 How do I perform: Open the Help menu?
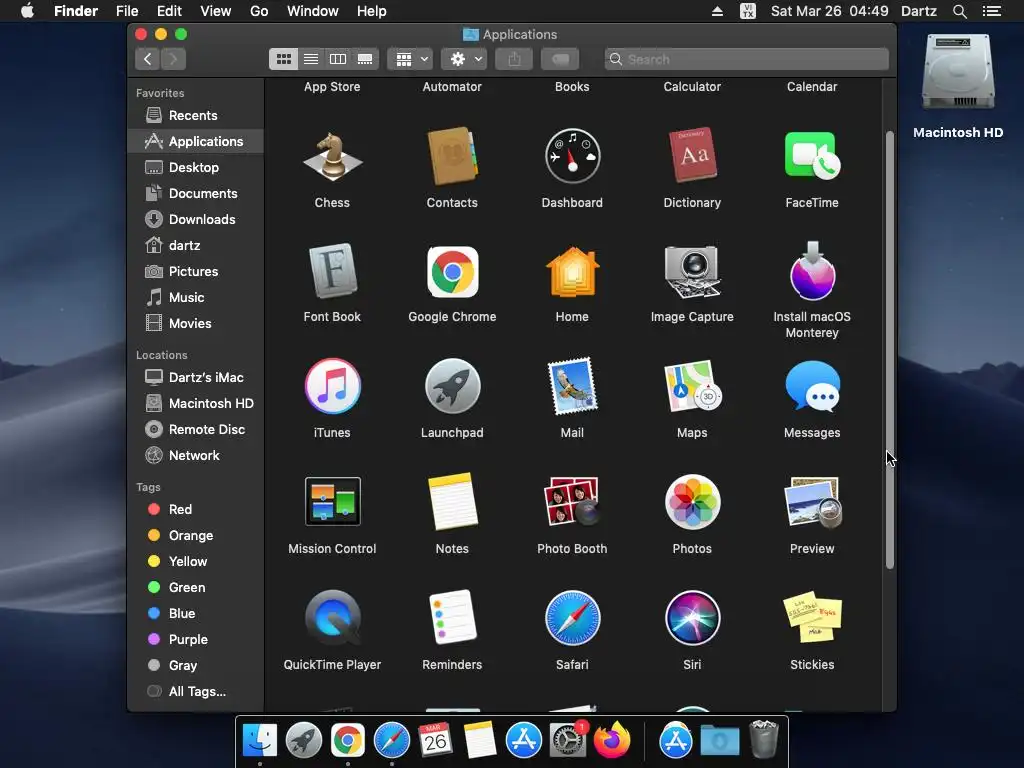[372, 11]
